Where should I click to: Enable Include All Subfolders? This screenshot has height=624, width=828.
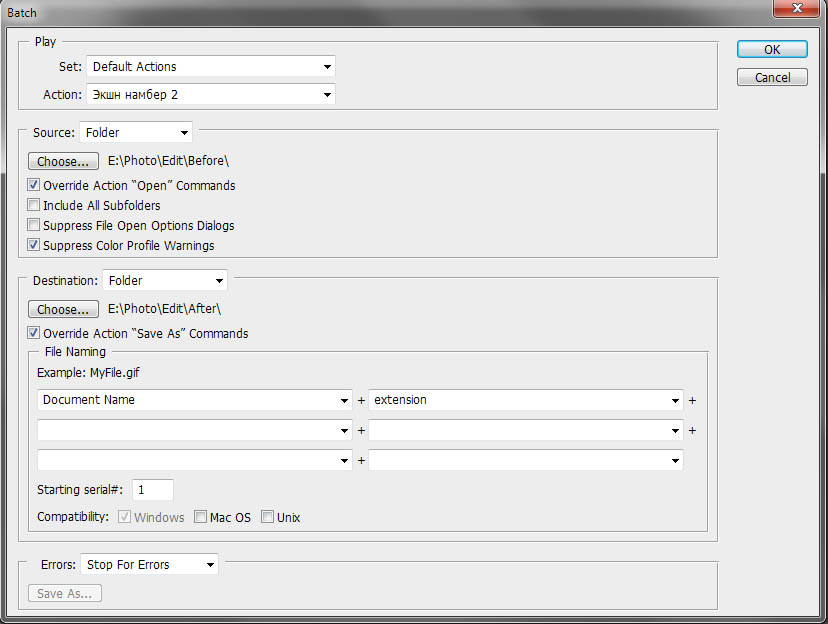[34, 206]
